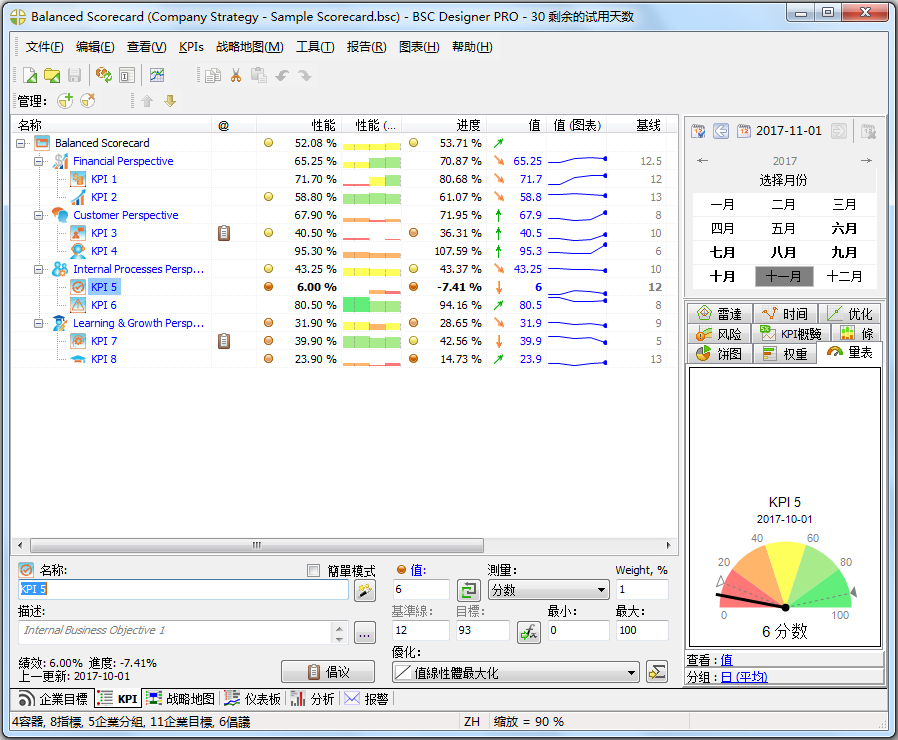Click the scorecard refresh toolbar icon
This screenshot has width=898, height=740.
point(104,75)
